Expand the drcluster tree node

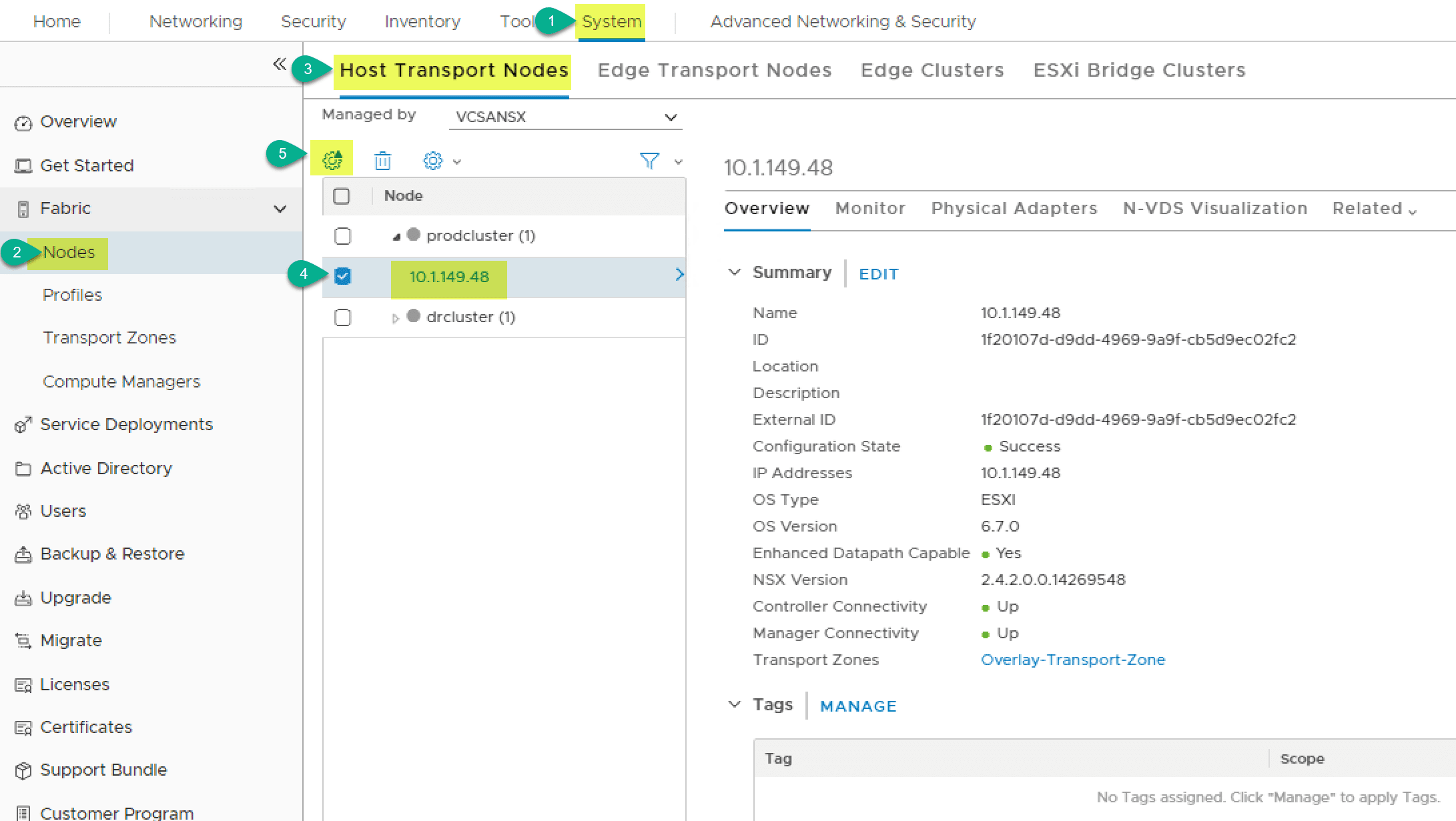pyautogui.click(x=395, y=318)
